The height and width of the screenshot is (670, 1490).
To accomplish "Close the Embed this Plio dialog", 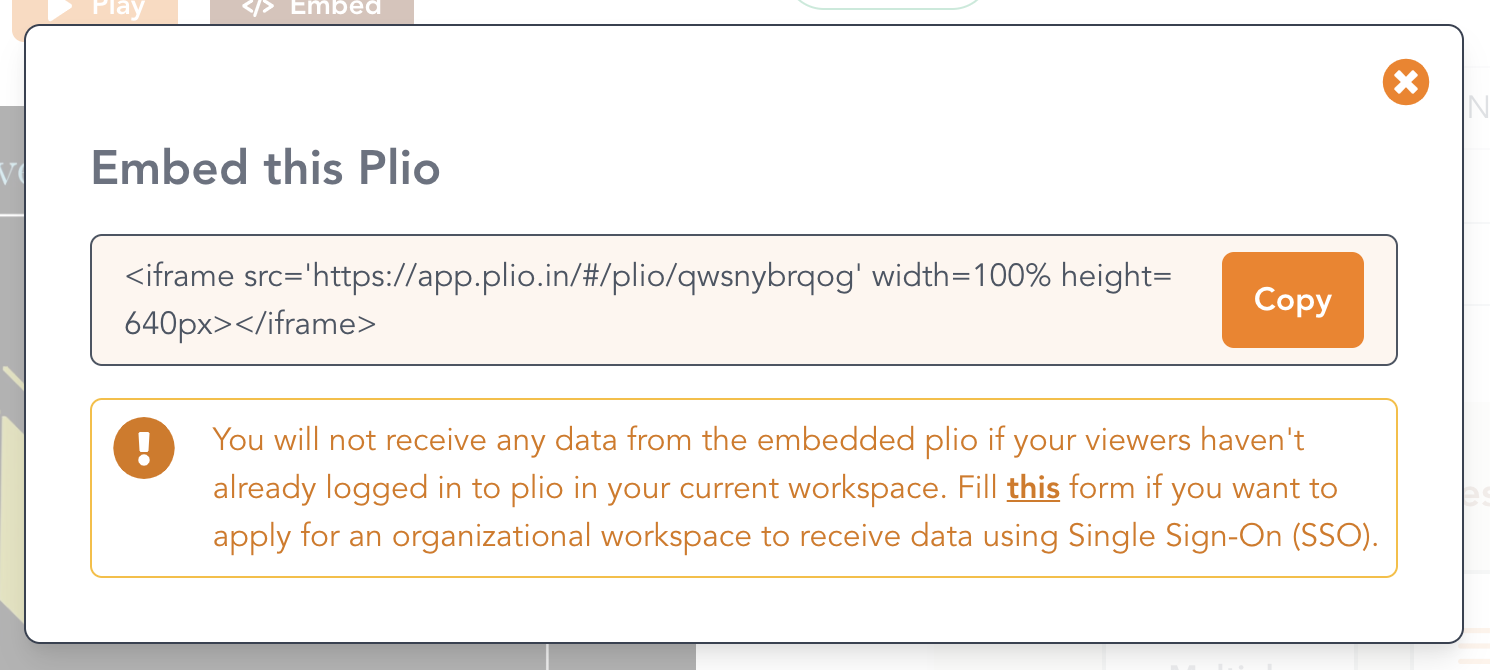I will tap(1406, 82).
